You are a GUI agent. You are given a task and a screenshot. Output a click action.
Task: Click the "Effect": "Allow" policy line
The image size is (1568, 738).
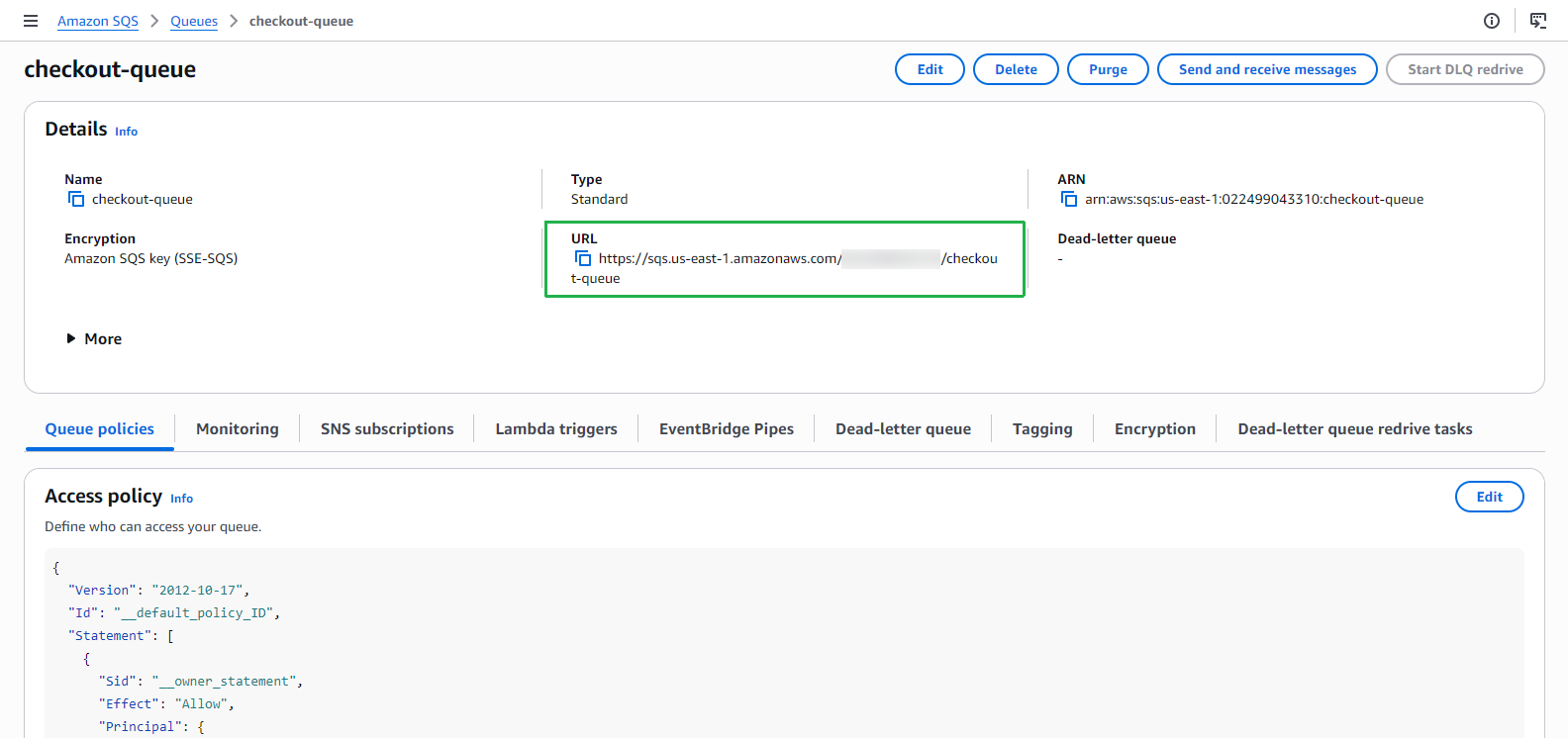166,704
